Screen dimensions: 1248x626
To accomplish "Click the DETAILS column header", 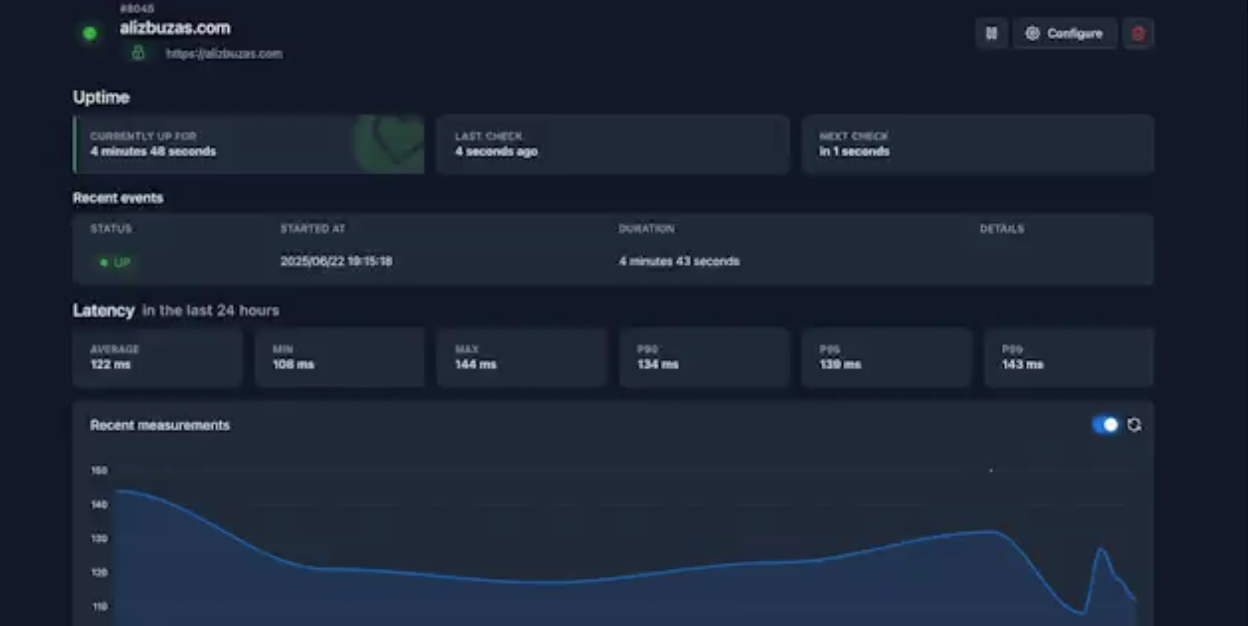I will coord(1002,229).
